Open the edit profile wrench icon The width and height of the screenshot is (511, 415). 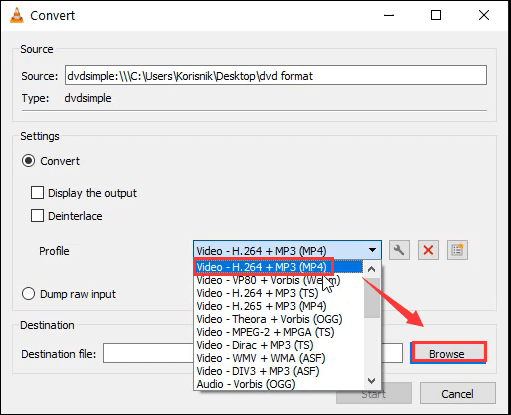399,250
